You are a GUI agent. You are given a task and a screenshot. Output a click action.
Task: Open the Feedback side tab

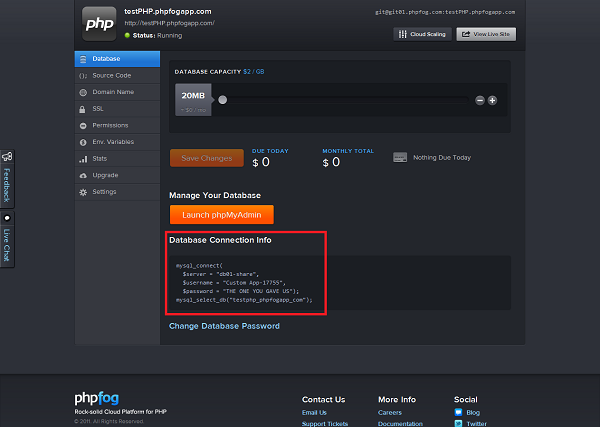[7, 179]
